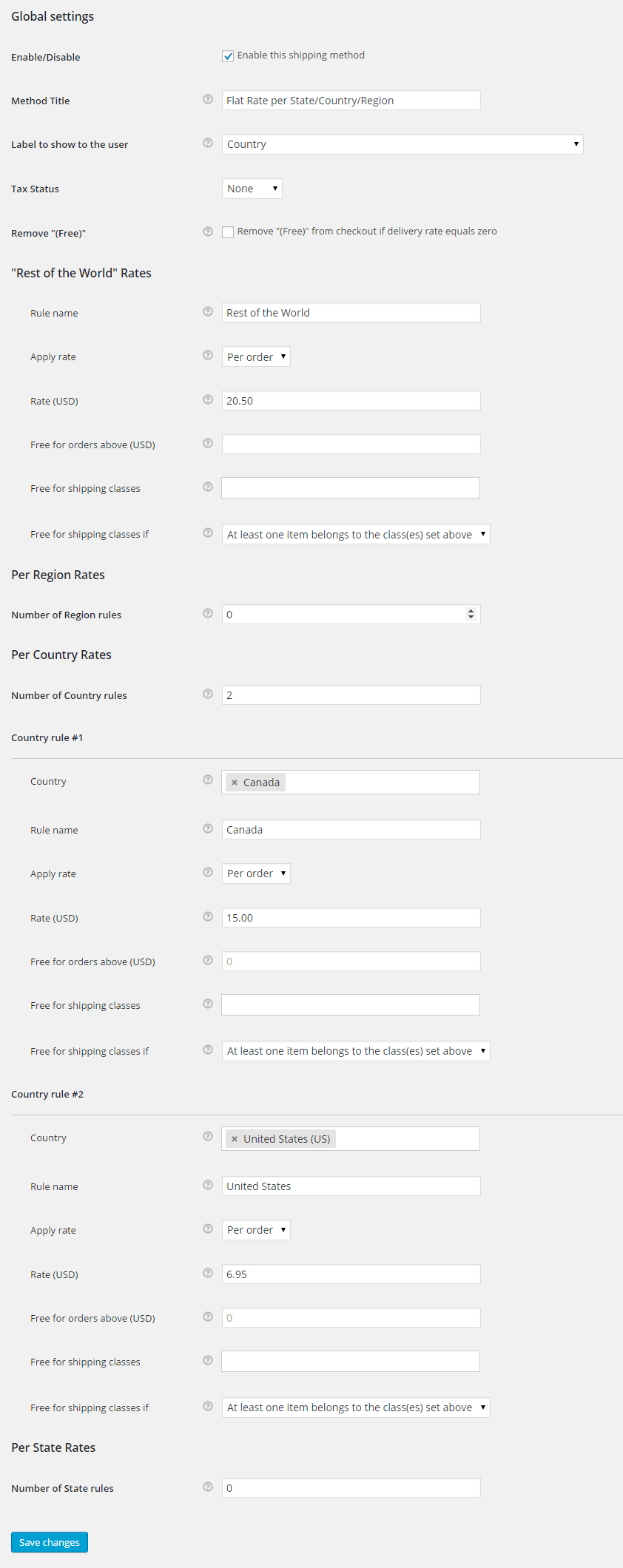Viewport: 623px width, 1568px height.
Task: Click help icon beside Method Title
Action: (208, 99)
